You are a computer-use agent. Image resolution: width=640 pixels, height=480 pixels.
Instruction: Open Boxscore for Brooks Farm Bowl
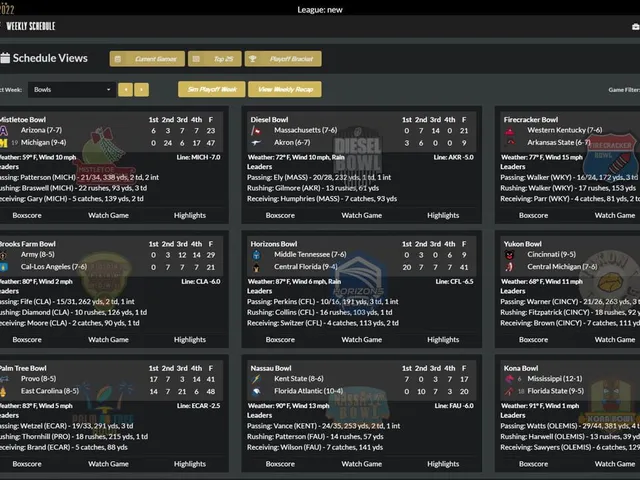coord(27,340)
